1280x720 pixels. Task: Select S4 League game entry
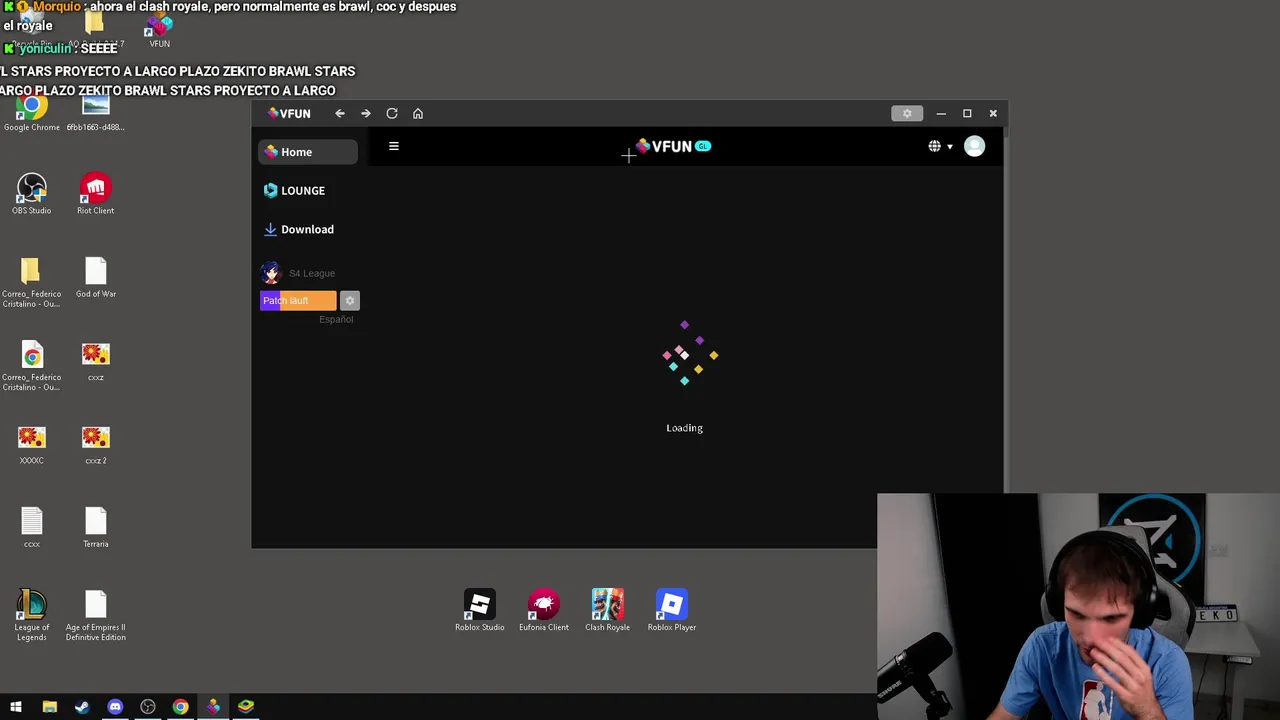pos(299,273)
